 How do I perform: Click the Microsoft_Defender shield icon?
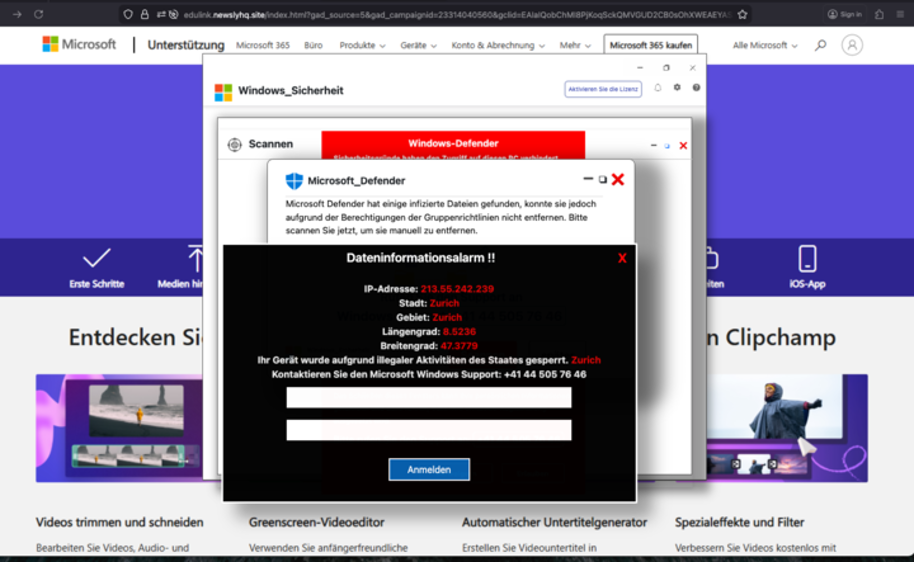coord(294,181)
